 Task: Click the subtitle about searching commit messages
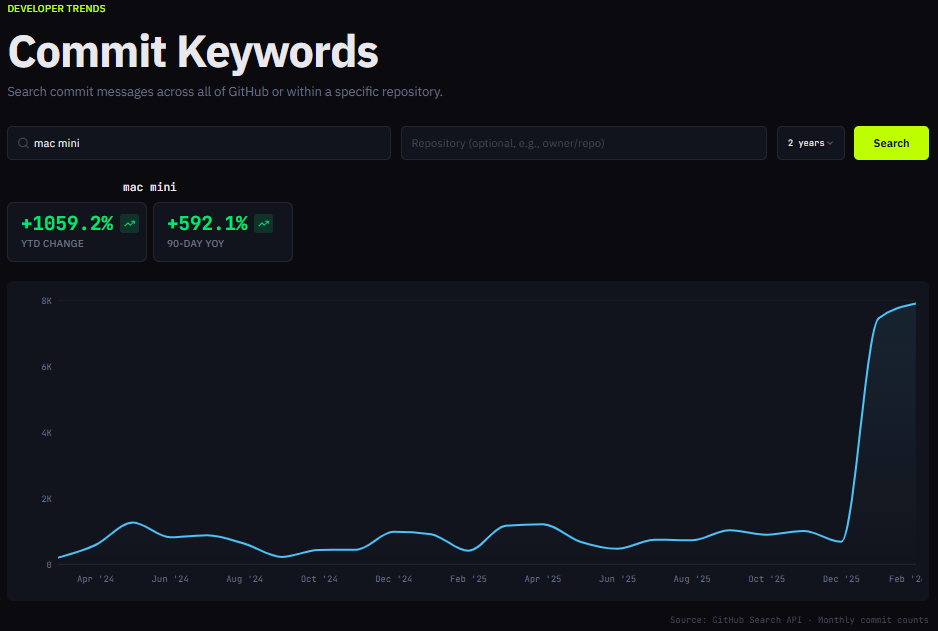[225, 92]
